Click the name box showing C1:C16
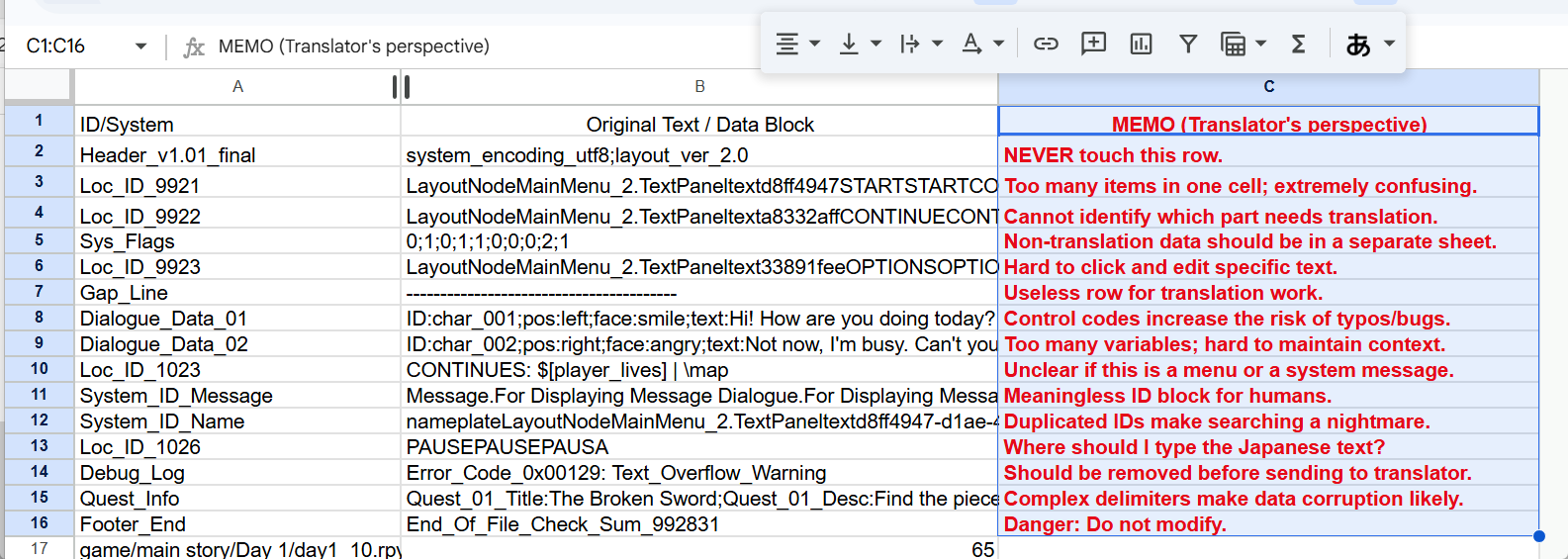Image resolution: width=1568 pixels, height=559 pixels. [69, 47]
